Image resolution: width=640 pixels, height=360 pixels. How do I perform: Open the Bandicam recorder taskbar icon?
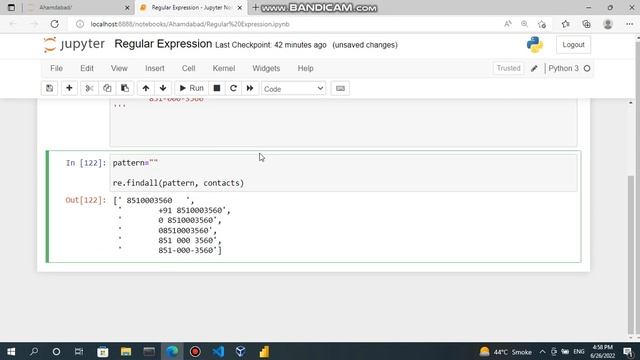(x=195, y=351)
